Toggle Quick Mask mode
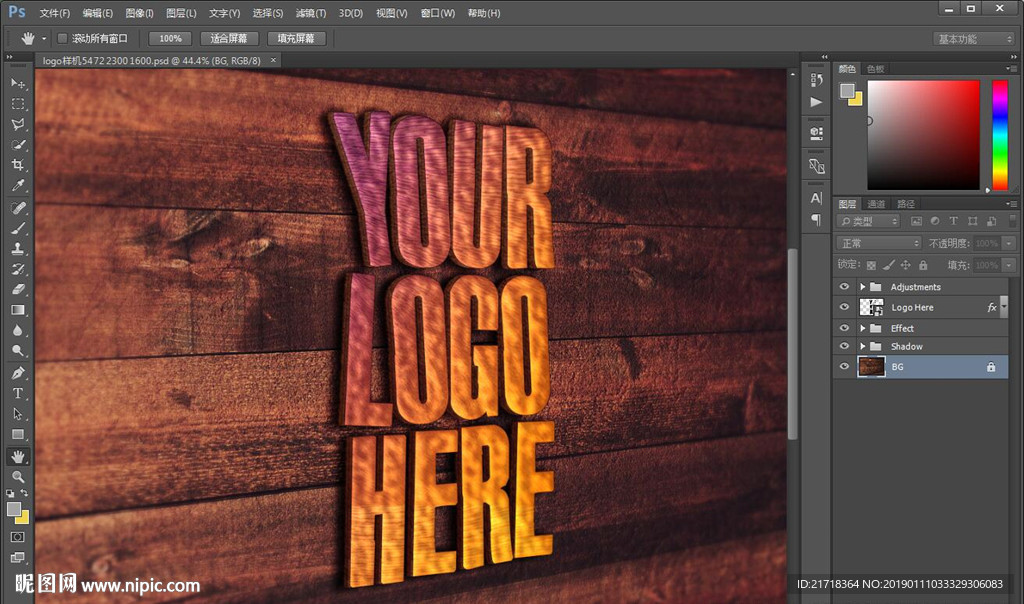The image size is (1024, 604). point(18,537)
